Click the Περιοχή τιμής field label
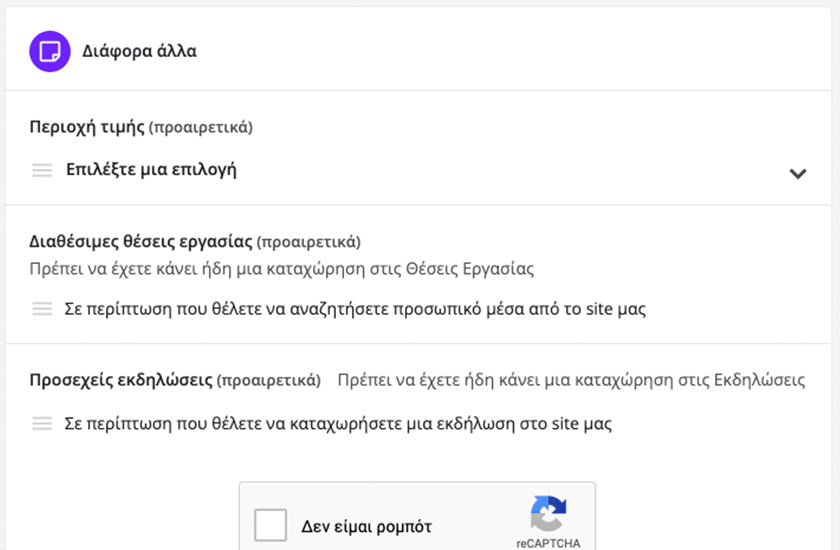 coord(87,128)
